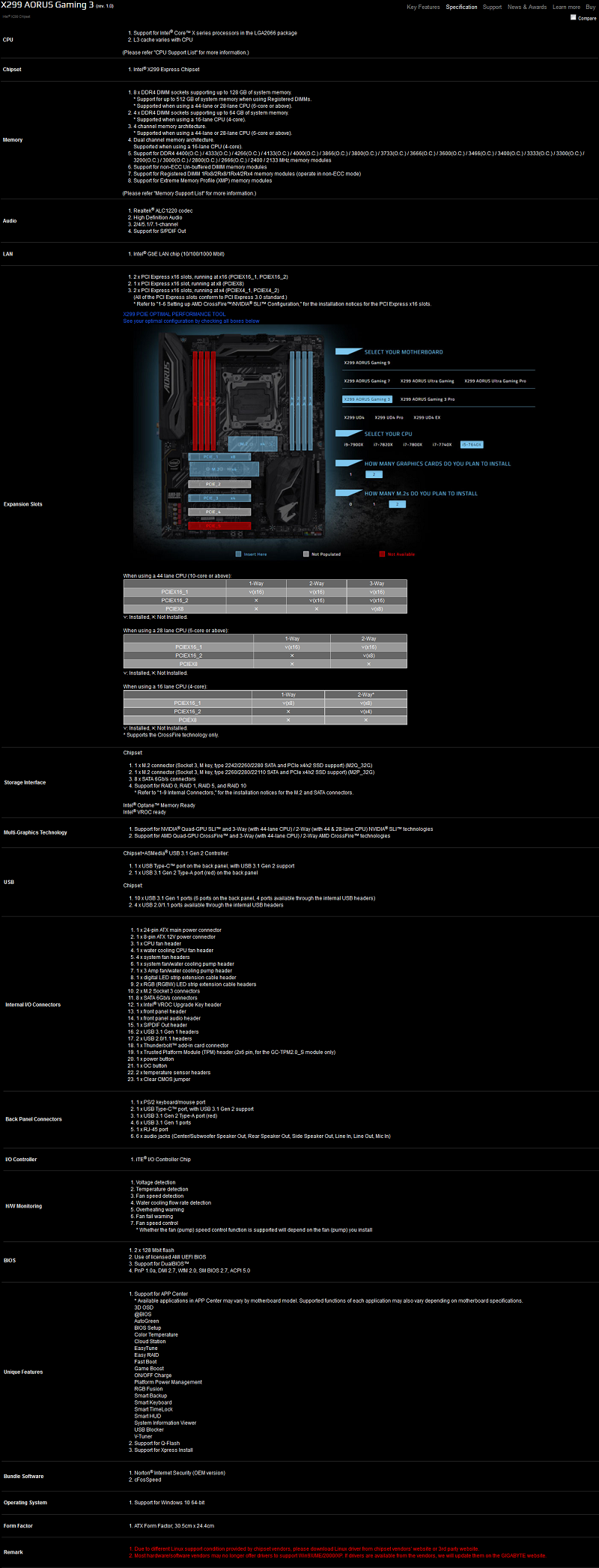Go to the Support tab

tap(492, 7)
